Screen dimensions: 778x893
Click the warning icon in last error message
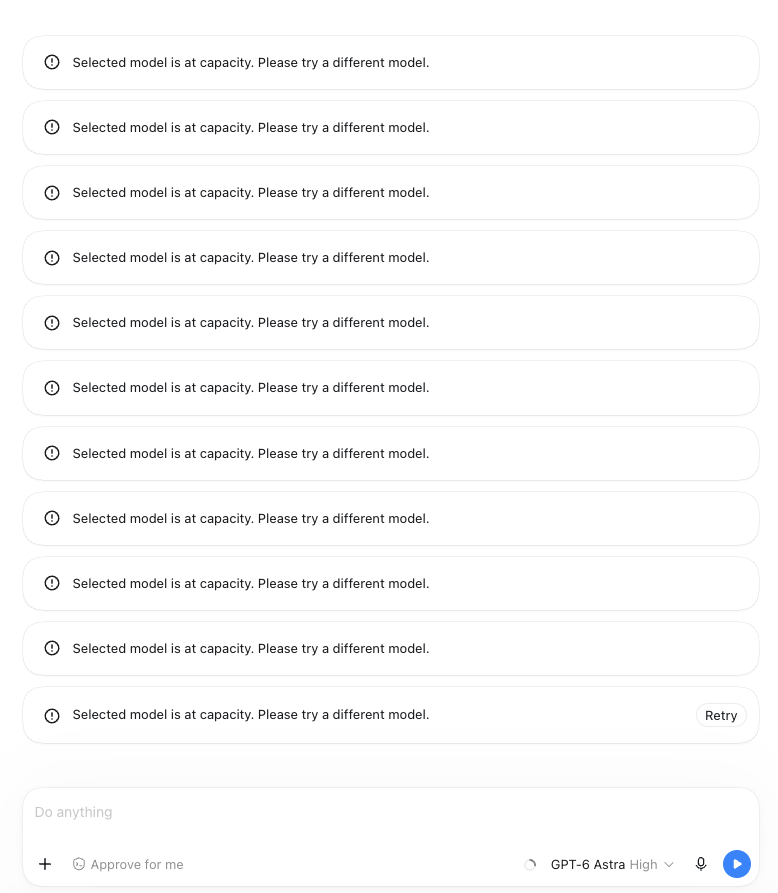pyautogui.click(x=52, y=715)
